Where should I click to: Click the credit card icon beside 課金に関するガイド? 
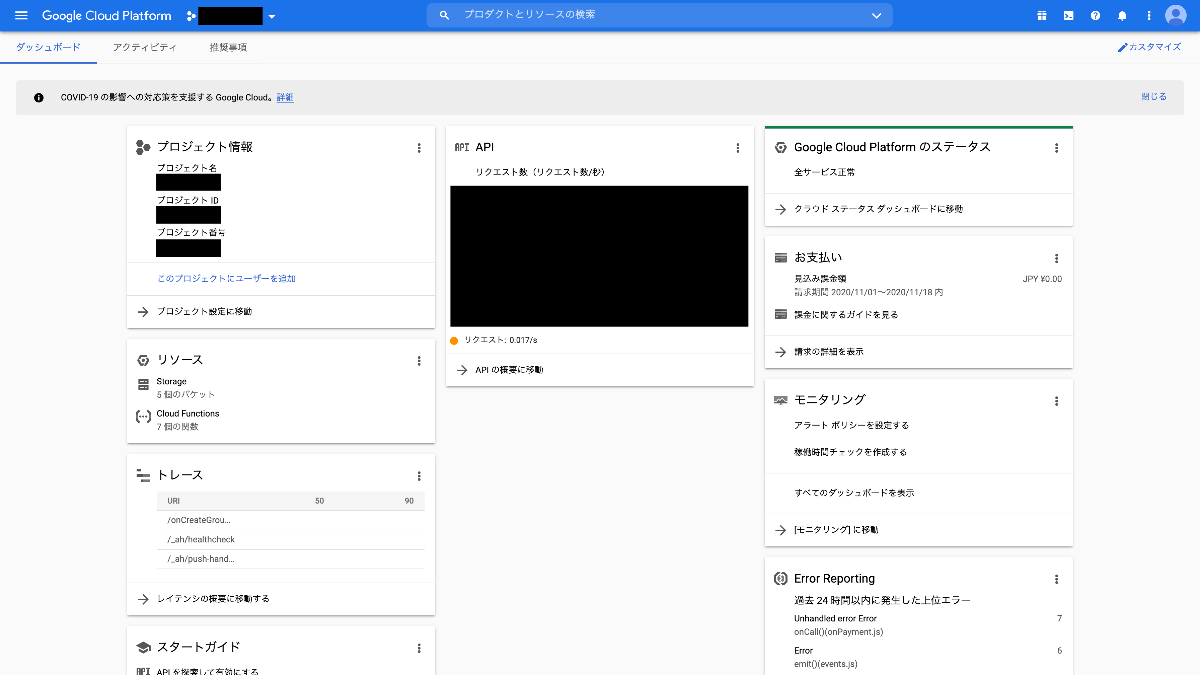(781, 314)
